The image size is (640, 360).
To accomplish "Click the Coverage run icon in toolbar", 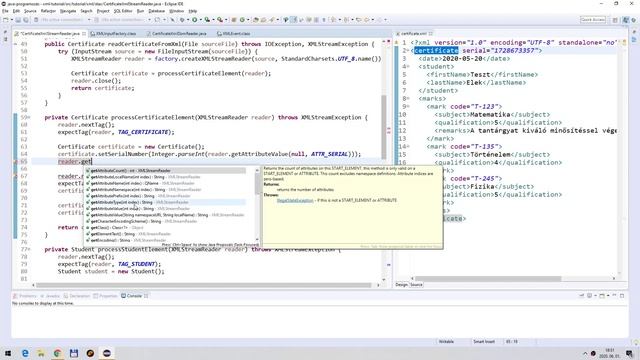I will 207,20.
